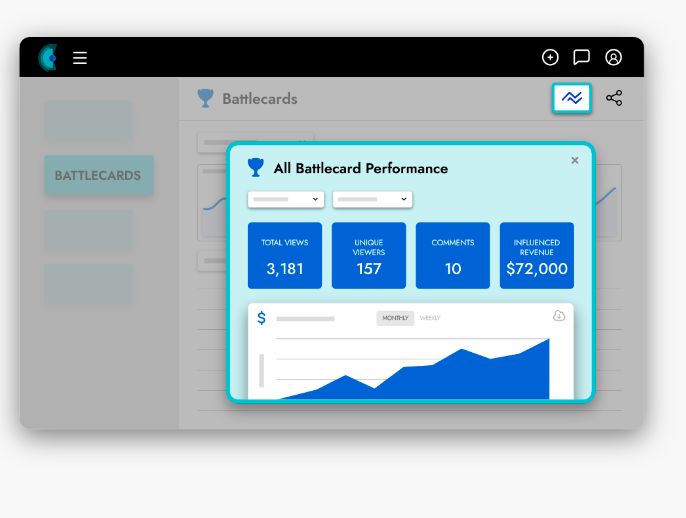The image size is (686, 518).
Task: Click the Total Views 3,181 card
Action: tap(285, 256)
